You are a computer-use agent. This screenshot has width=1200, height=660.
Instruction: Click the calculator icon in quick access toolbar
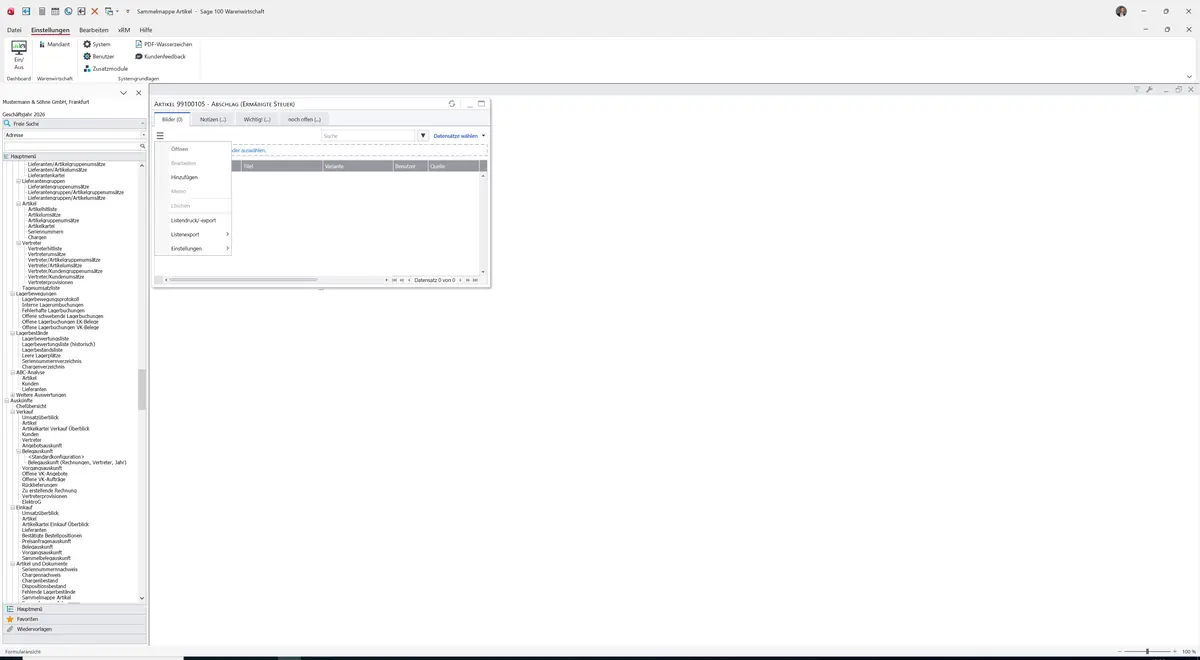pyautogui.click(x=41, y=11)
